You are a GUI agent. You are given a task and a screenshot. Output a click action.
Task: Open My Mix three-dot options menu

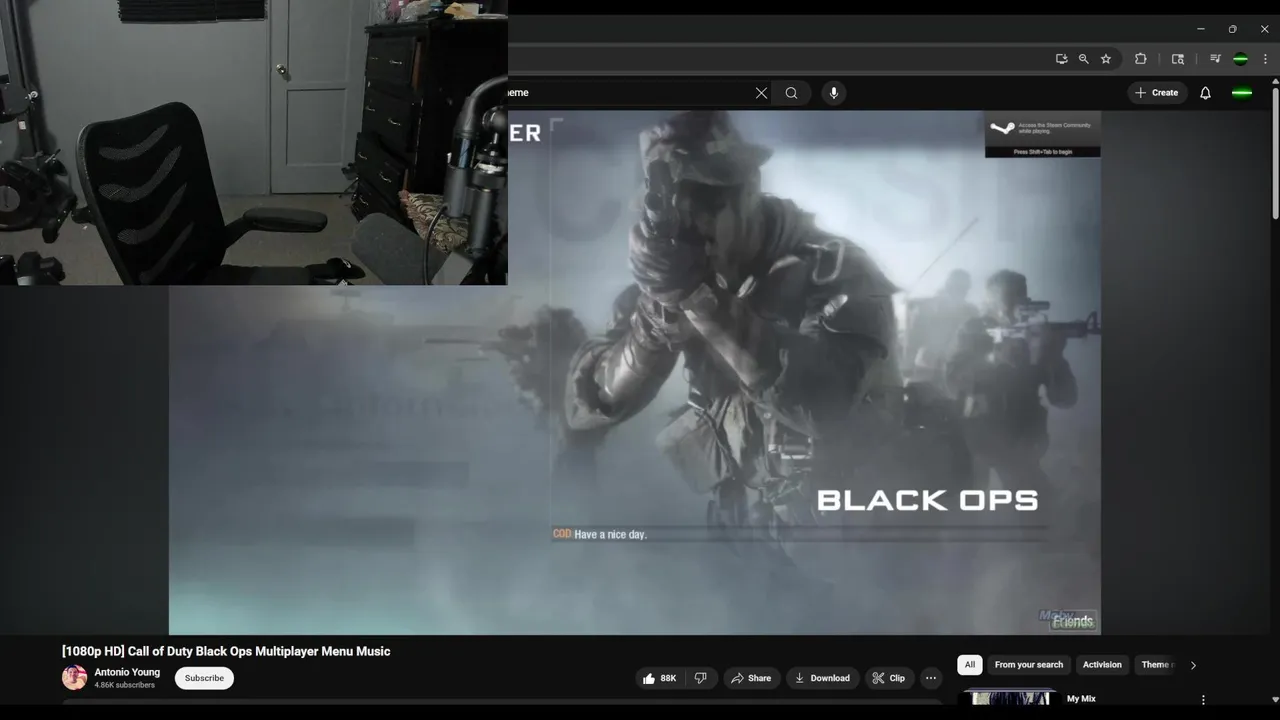click(1203, 700)
